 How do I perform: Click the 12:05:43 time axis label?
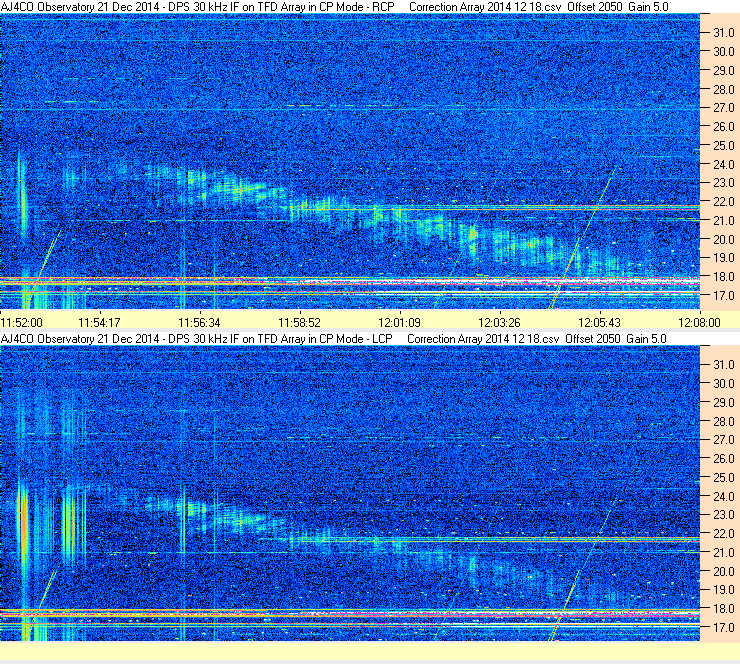tap(599, 323)
